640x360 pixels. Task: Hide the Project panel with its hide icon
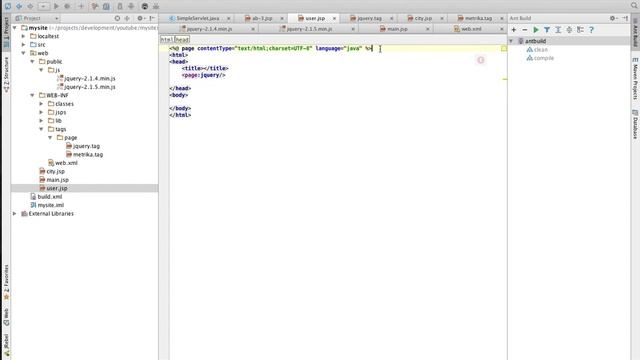tap(152, 18)
